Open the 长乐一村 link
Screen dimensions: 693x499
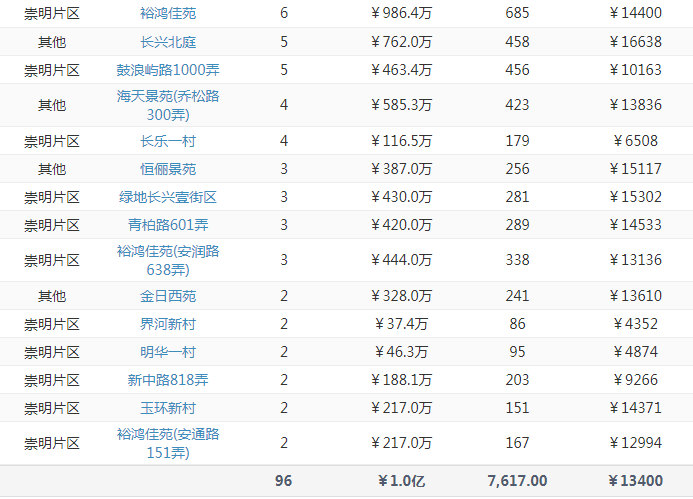tap(168, 141)
